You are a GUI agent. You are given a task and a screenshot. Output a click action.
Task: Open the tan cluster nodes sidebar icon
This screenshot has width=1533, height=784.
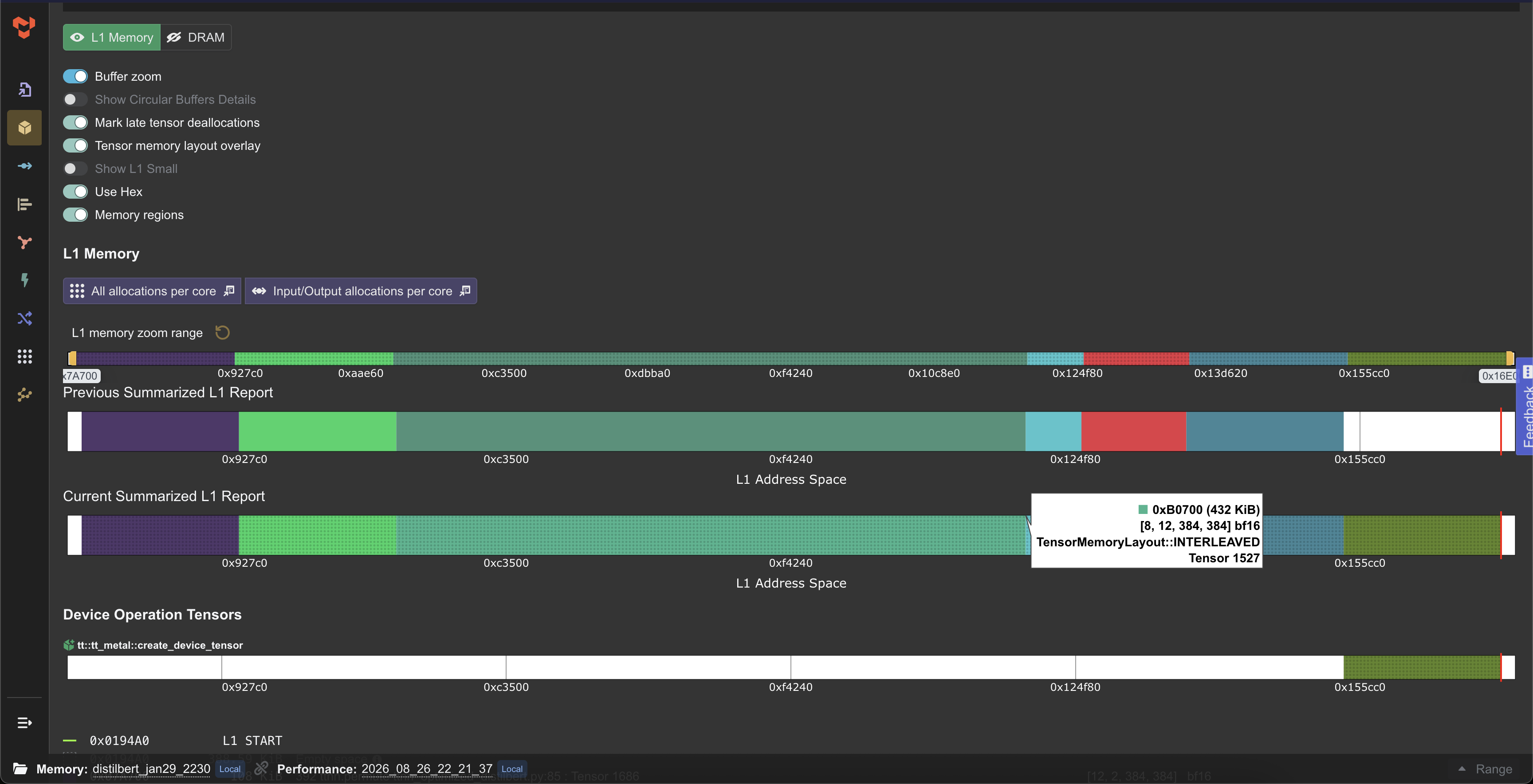24,395
